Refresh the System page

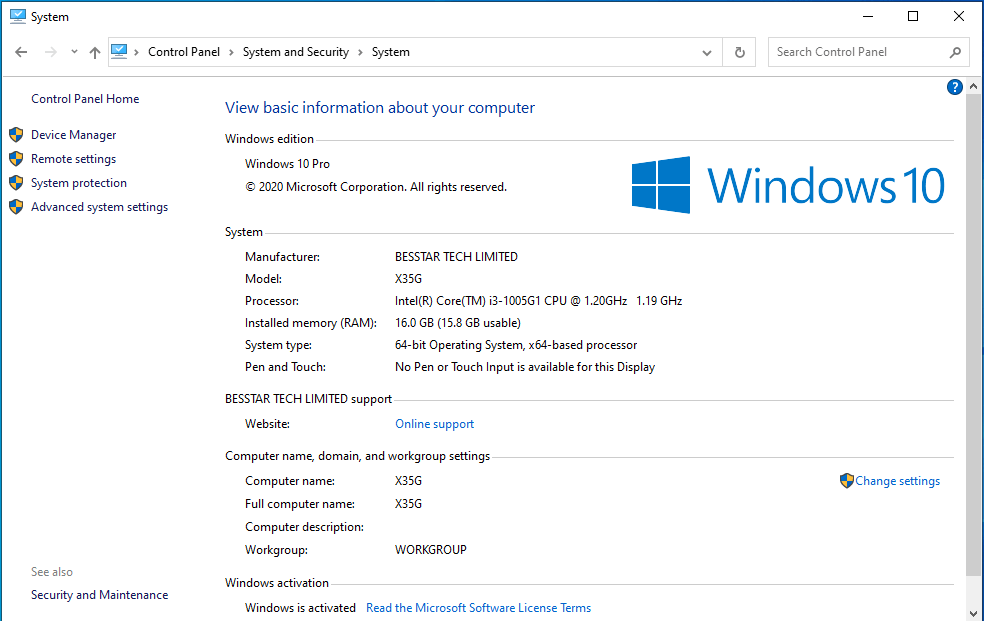point(739,52)
